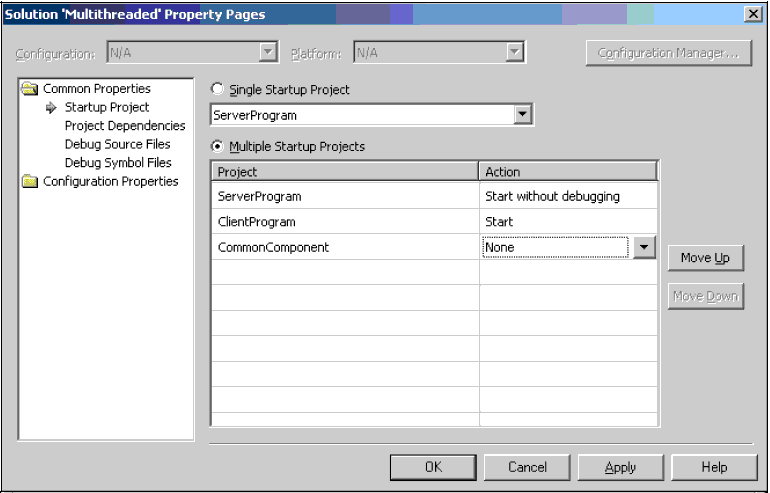Click the OK button
Screen dimensions: 770x493
point(433,467)
